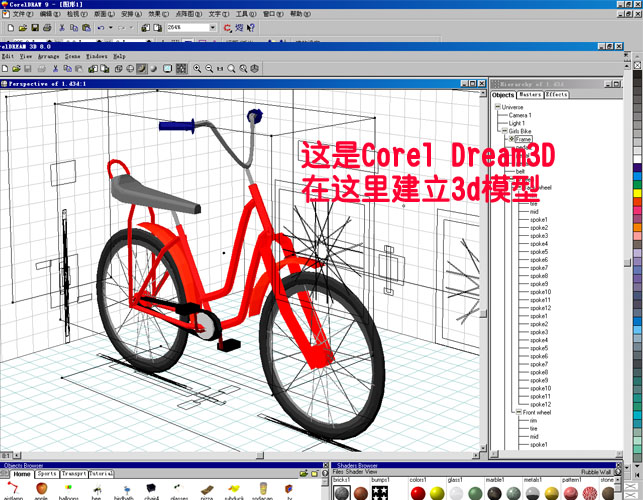Click What's This help pointer icon
The height and width of the screenshot is (500, 643).
tap(251, 28)
